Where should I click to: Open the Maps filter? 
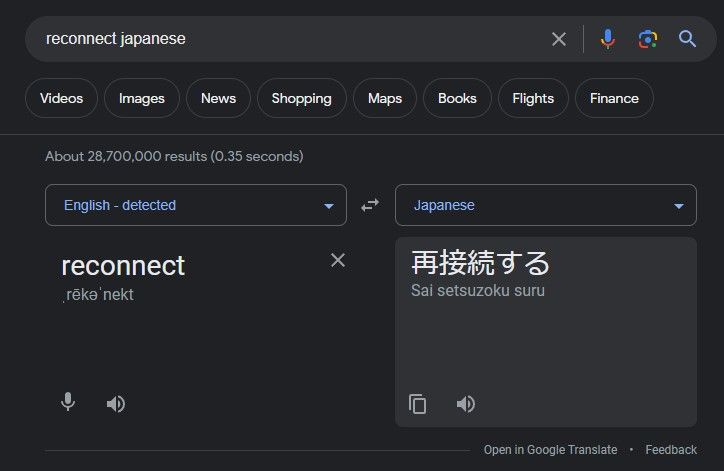click(x=385, y=98)
